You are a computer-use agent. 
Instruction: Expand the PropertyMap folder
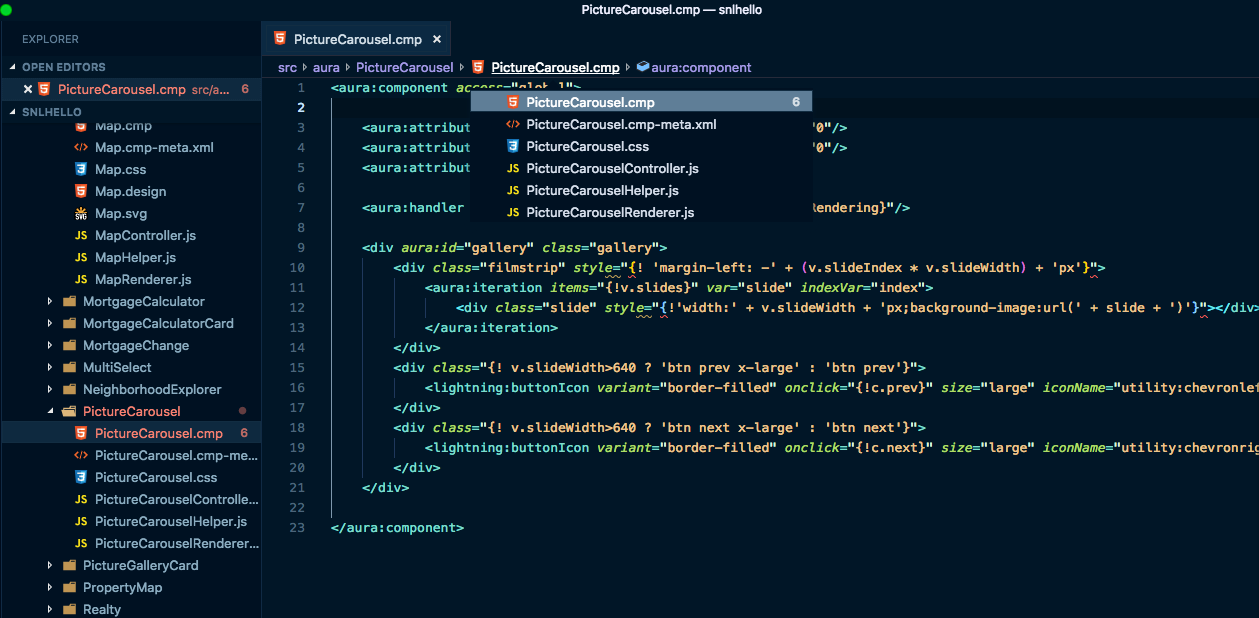tap(49, 587)
